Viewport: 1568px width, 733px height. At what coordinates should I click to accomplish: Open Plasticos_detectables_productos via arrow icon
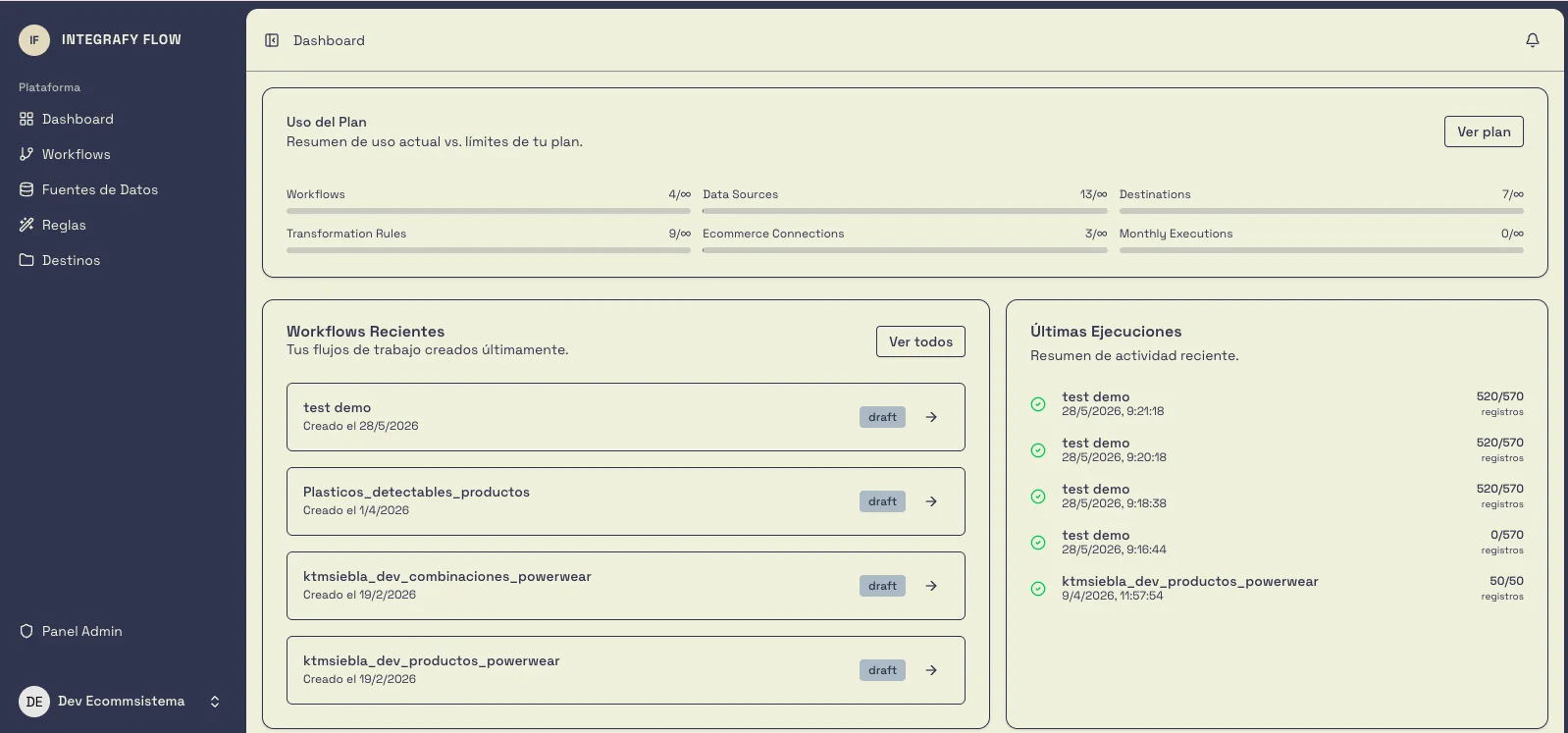(931, 501)
